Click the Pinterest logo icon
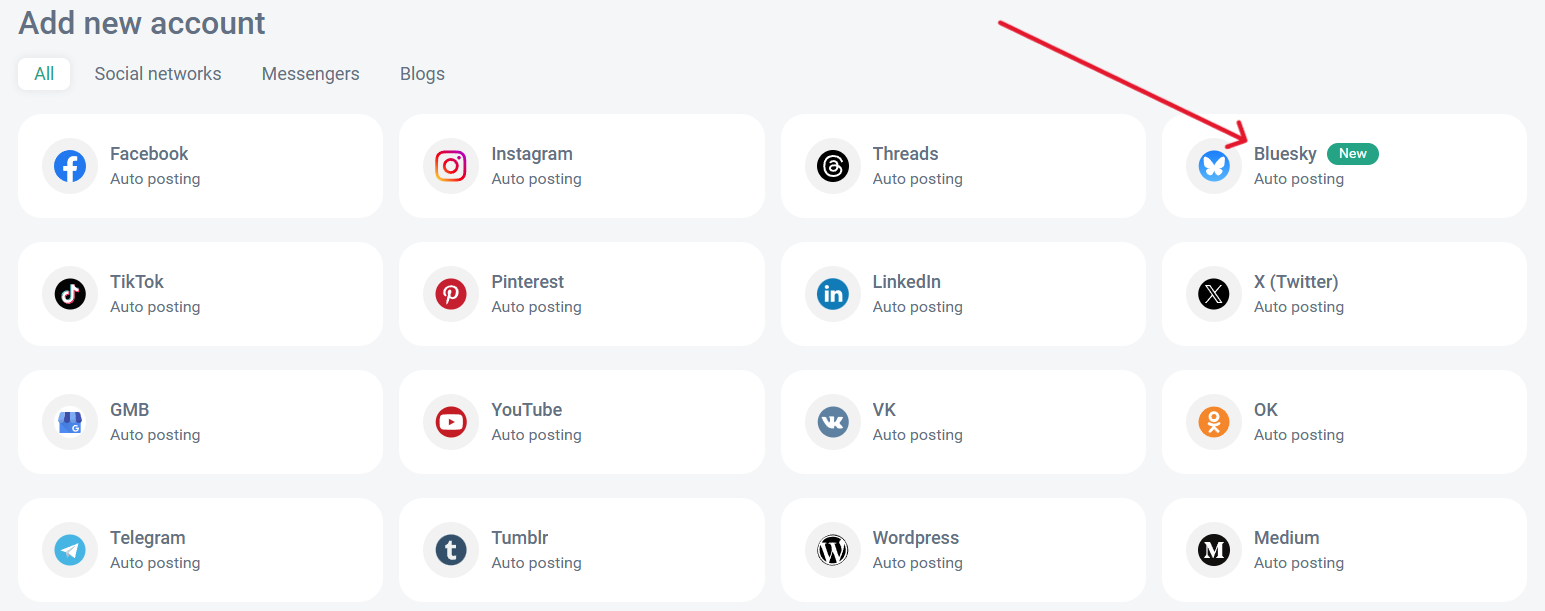Image resolution: width=1545 pixels, height=611 pixels. (x=451, y=294)
